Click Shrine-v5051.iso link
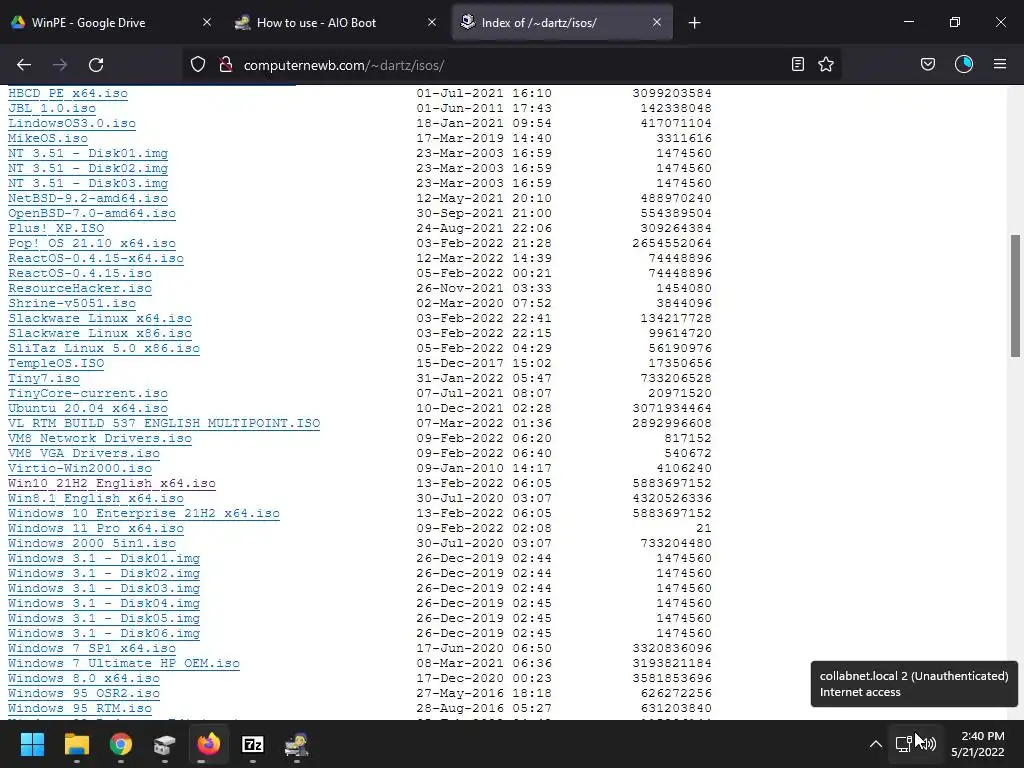This screenshot has width=1024, height=768. (72, 304)
